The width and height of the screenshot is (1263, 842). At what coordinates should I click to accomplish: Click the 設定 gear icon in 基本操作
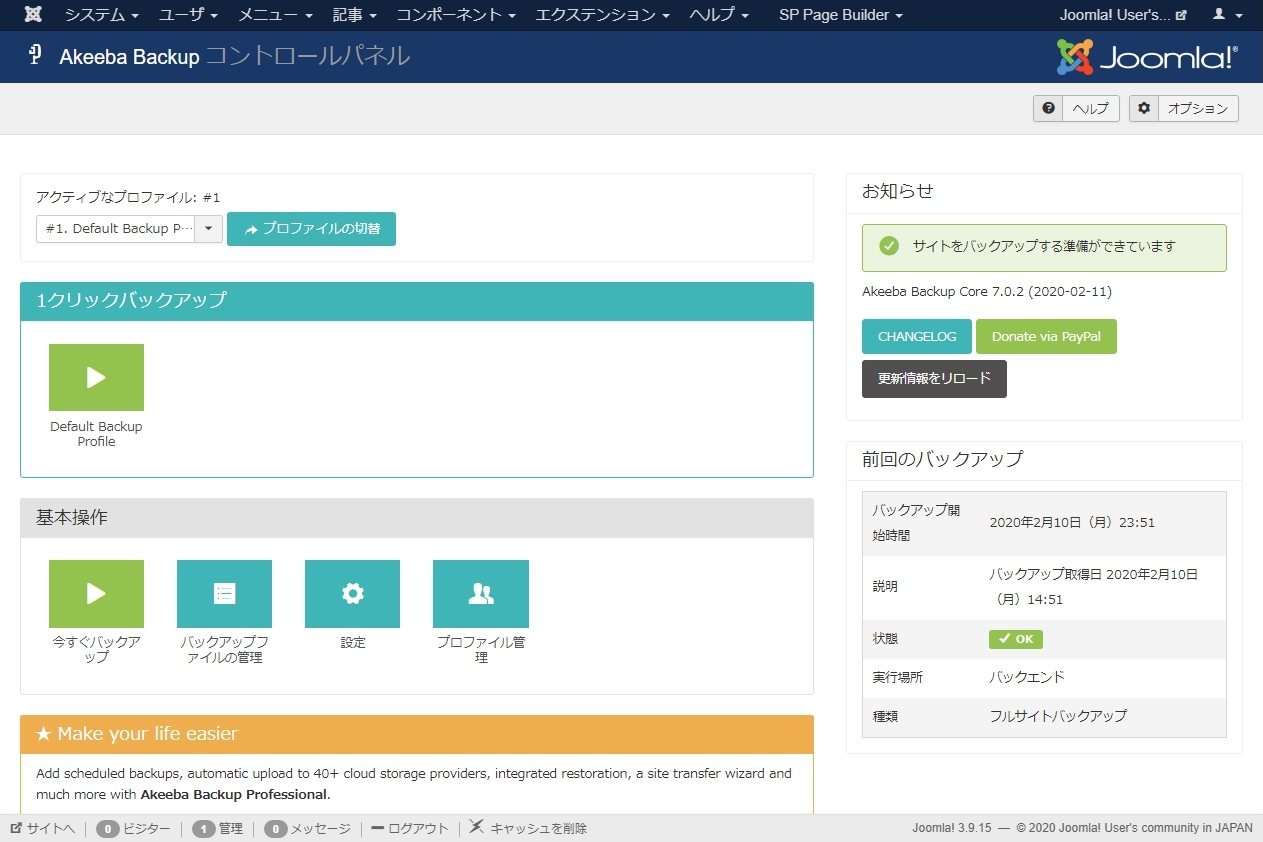pyautogui.click(x=352, y=593)
